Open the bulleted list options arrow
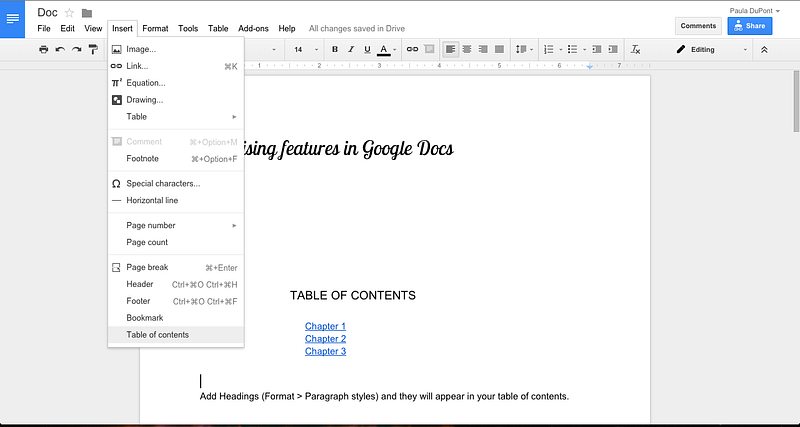 tap(584, 50)
